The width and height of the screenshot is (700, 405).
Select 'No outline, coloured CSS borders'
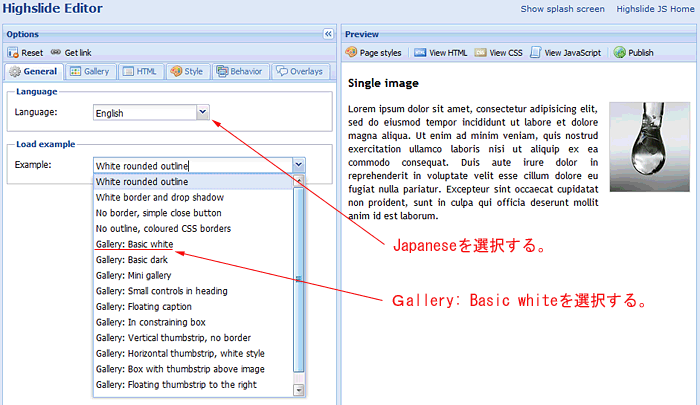[x=193, y=229]
